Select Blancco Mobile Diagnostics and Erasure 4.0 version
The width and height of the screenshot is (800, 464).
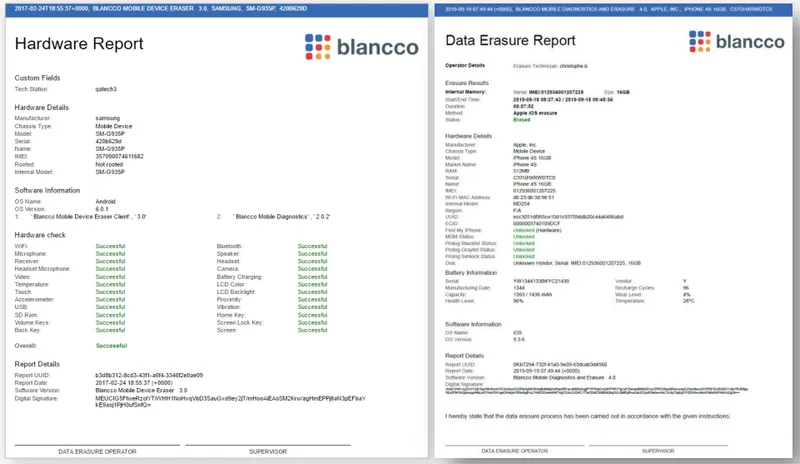[564, 378]
